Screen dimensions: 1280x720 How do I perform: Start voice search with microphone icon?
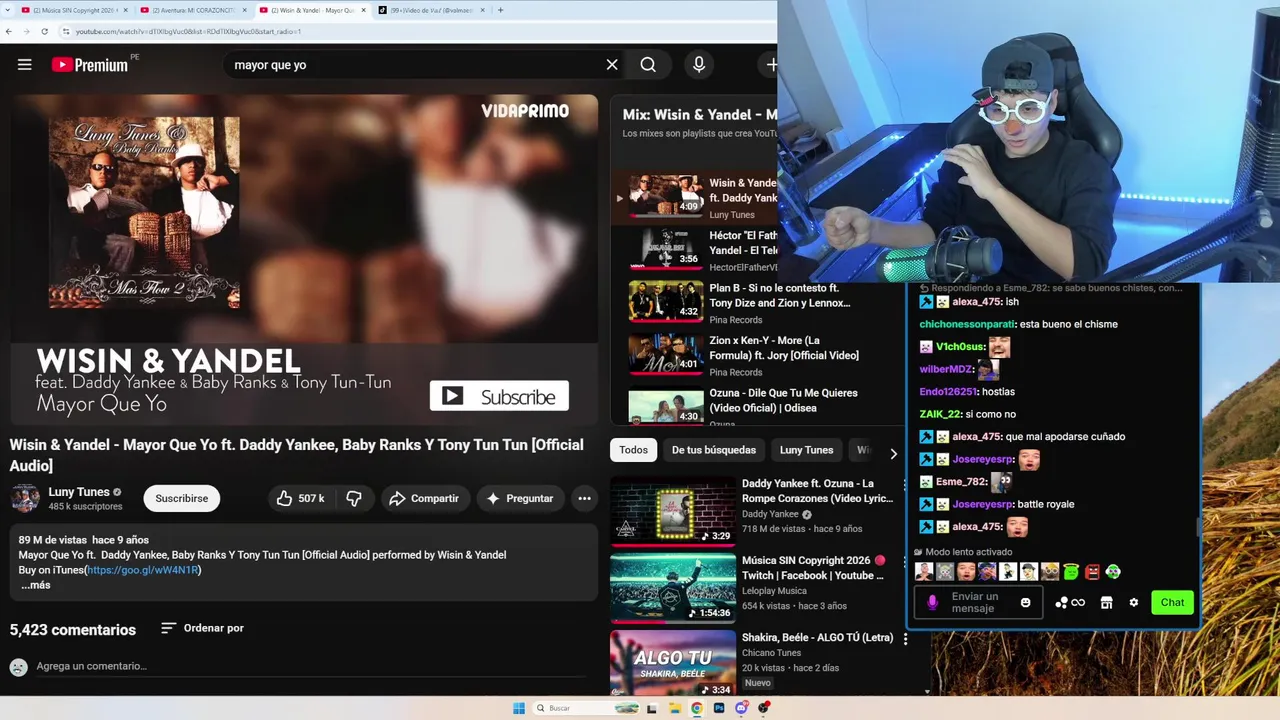coord(699,65)
